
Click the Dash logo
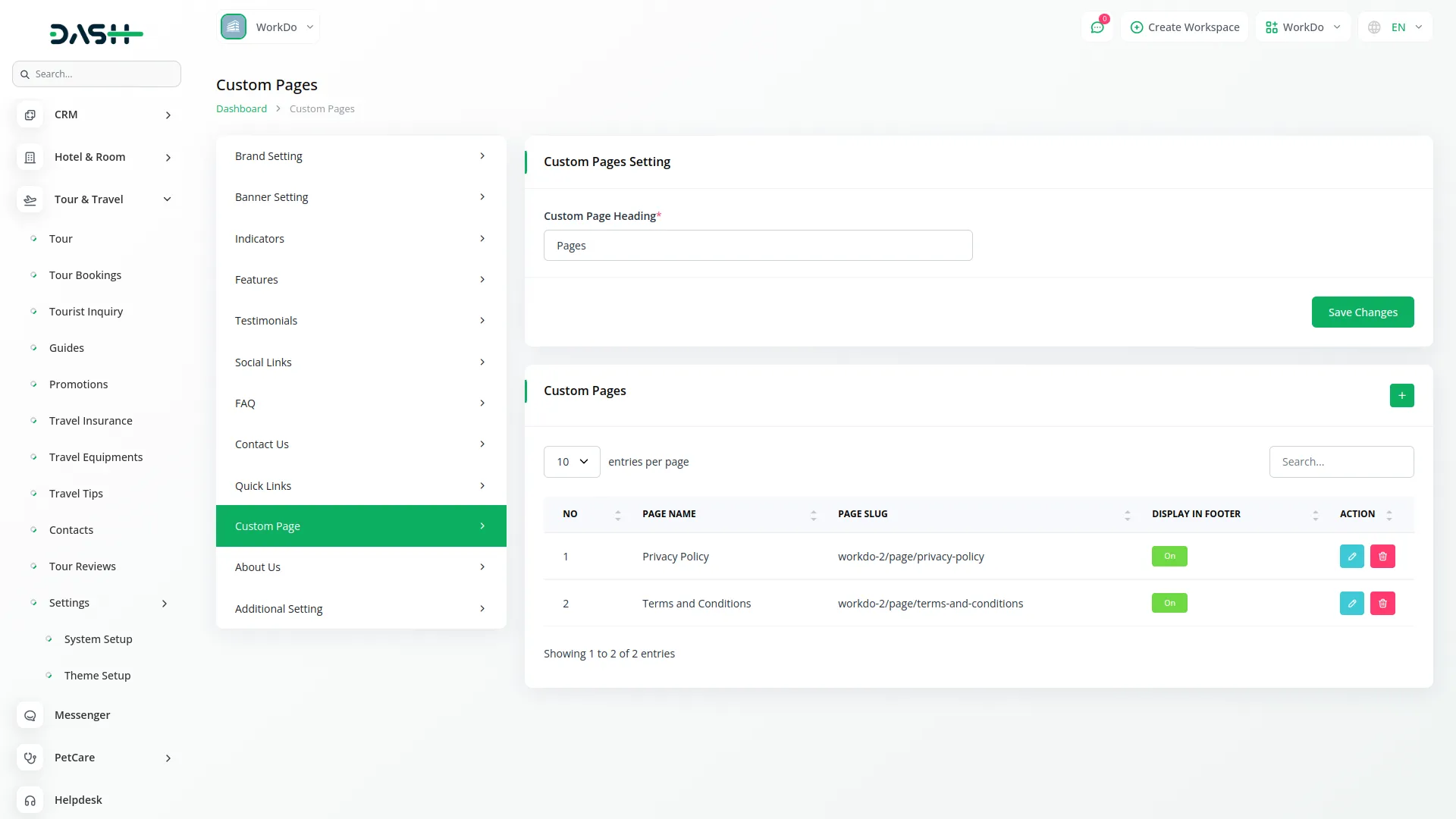[x=96, y=33]
